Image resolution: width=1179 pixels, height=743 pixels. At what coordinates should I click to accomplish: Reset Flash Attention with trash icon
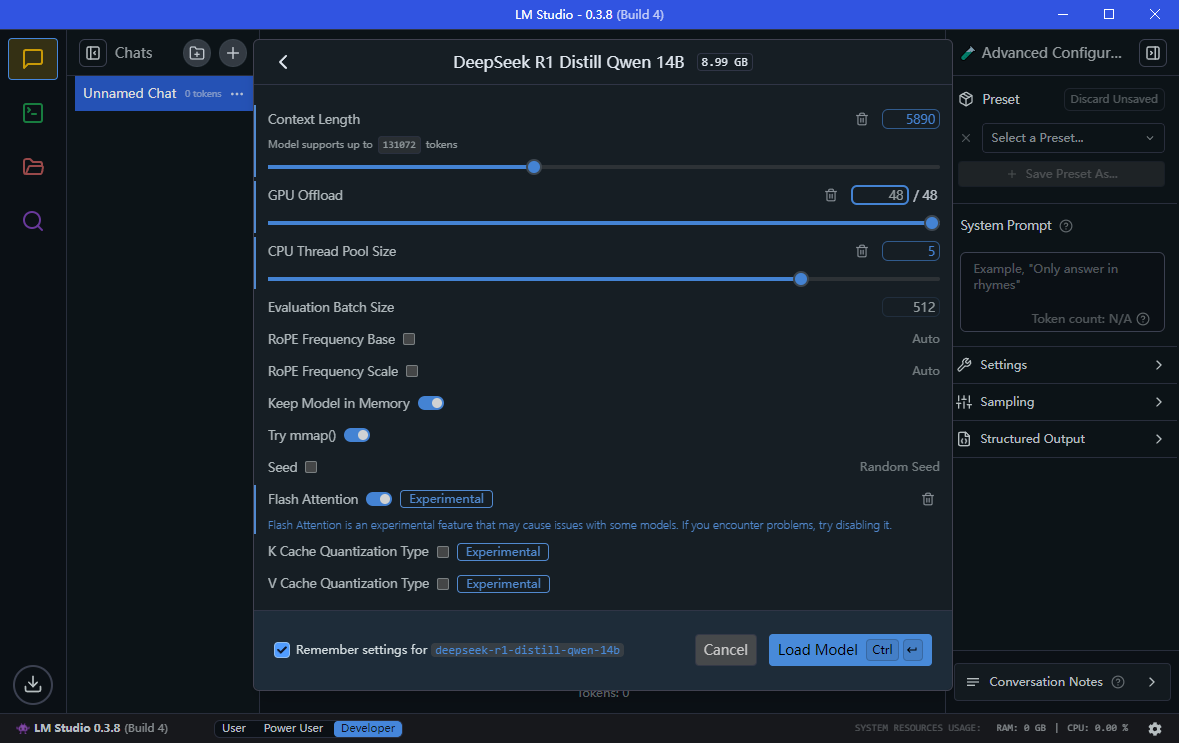tap(928, 499)
